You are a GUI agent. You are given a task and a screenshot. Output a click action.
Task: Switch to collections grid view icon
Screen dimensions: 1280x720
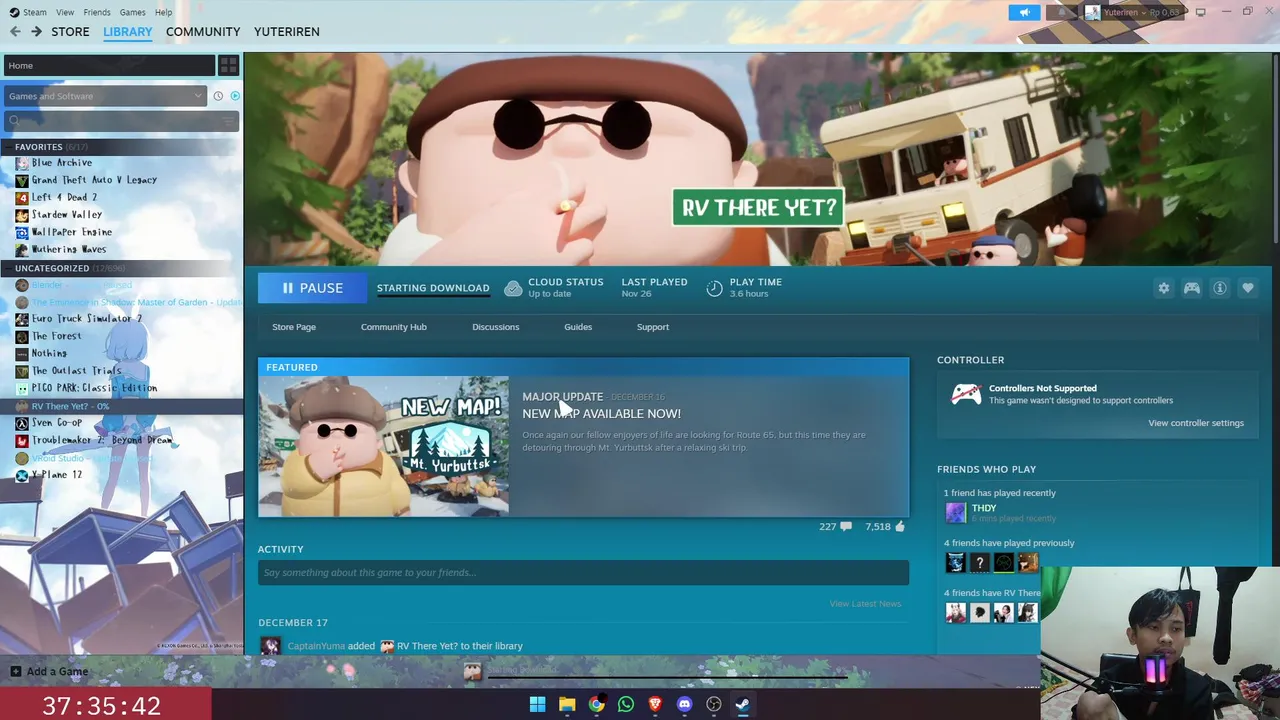228,66
